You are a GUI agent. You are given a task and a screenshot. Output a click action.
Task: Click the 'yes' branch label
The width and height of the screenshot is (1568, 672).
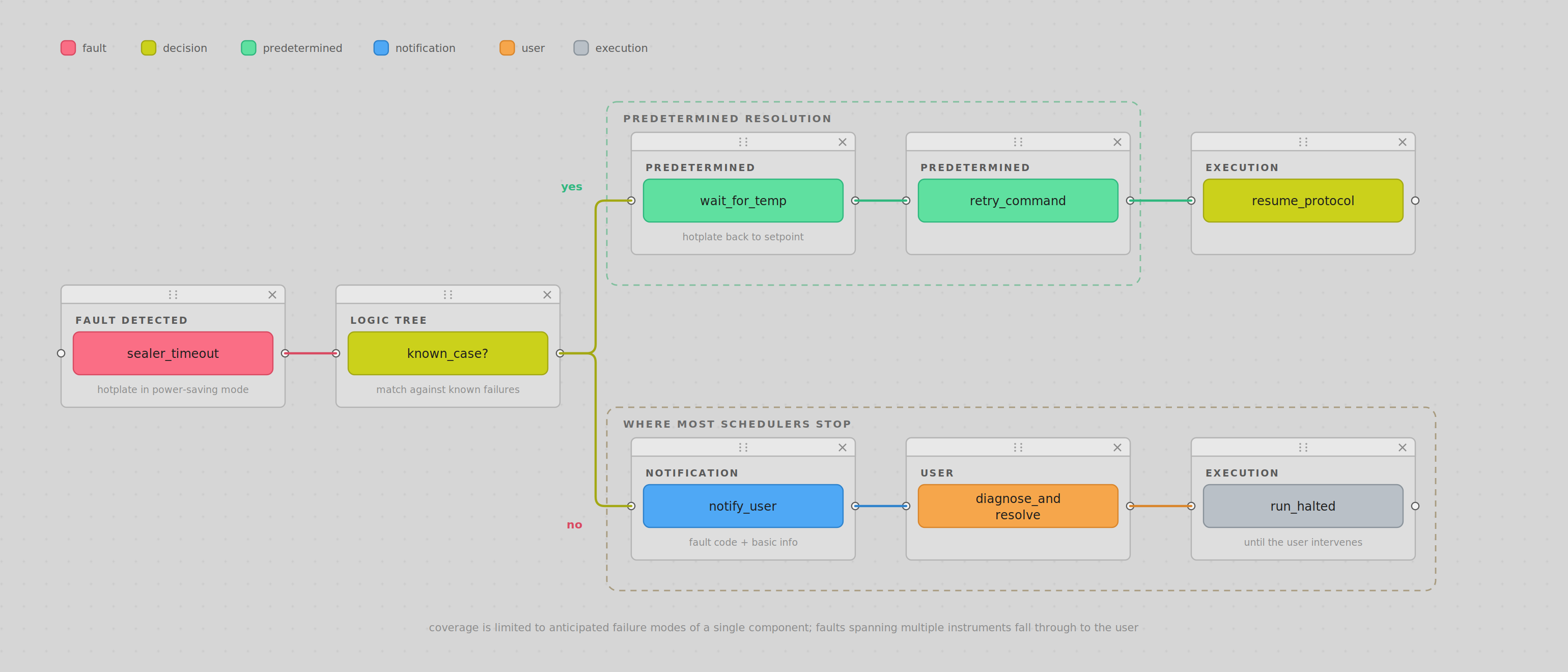coord(572,187)
